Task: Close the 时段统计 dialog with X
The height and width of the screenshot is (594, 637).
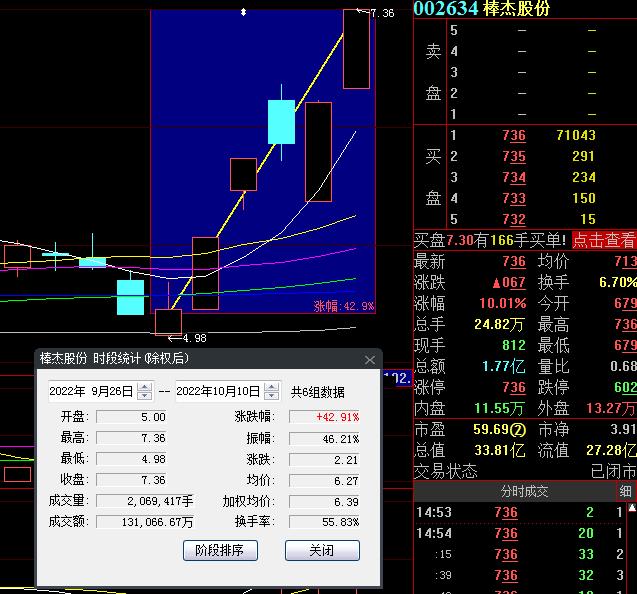Action: coord(370,359)
